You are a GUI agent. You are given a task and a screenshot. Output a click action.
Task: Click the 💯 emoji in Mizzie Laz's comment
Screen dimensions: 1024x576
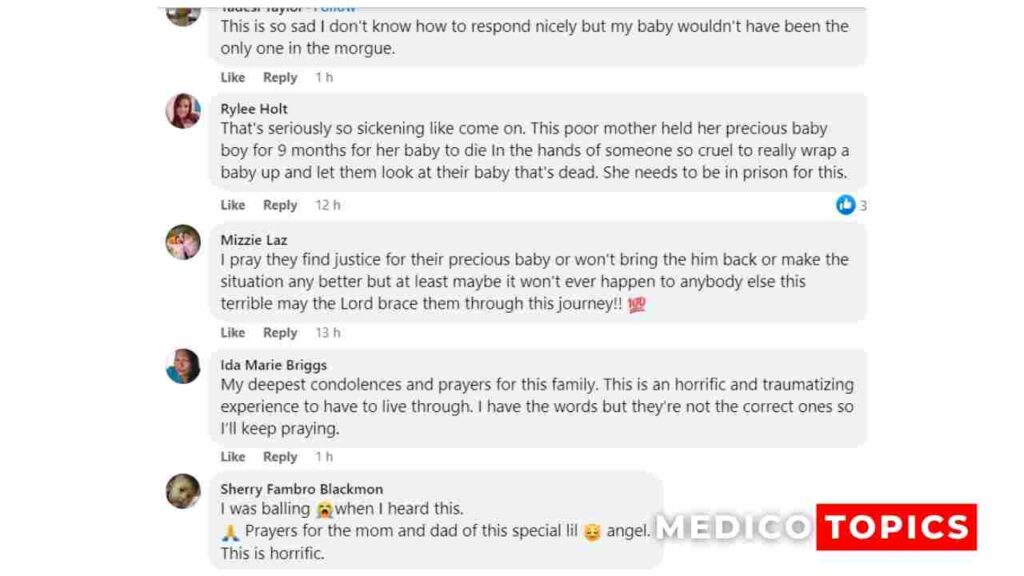636,303
